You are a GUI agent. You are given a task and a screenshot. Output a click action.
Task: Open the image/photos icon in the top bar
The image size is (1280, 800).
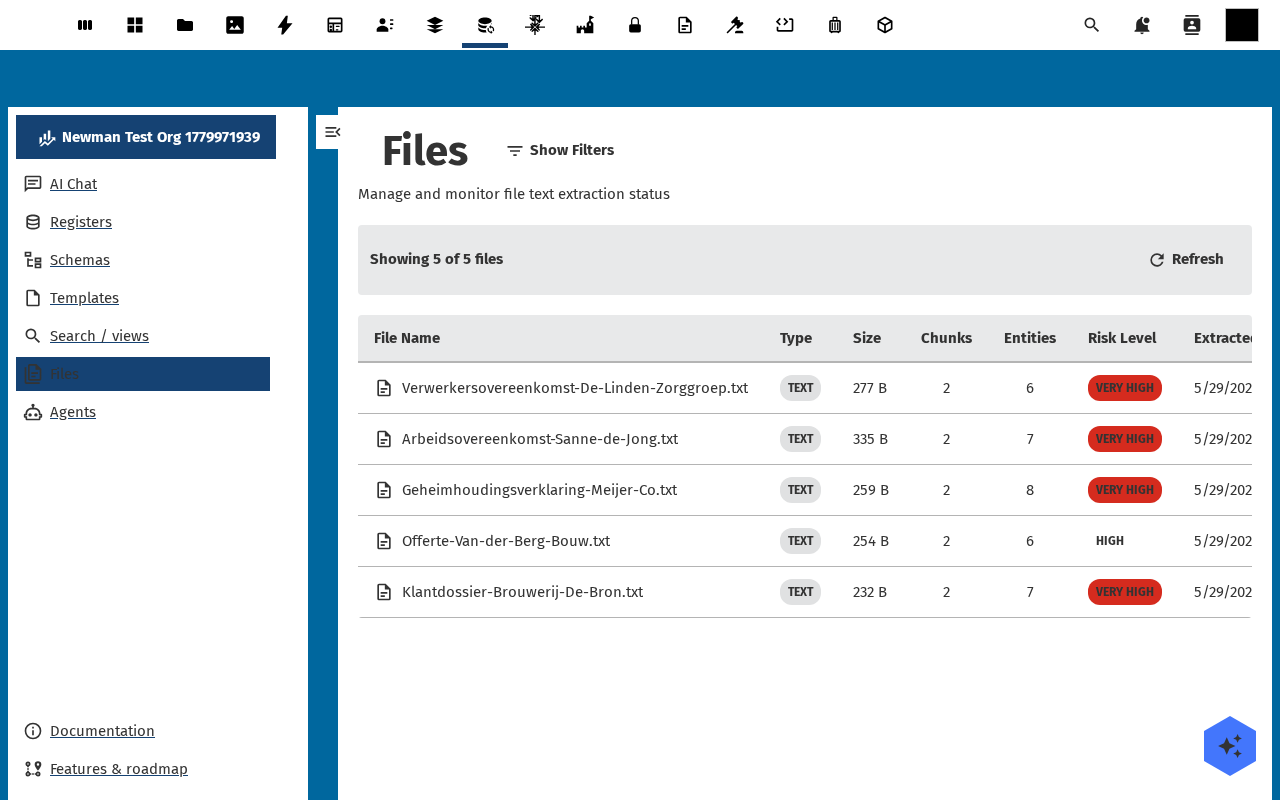click(235, 25)
